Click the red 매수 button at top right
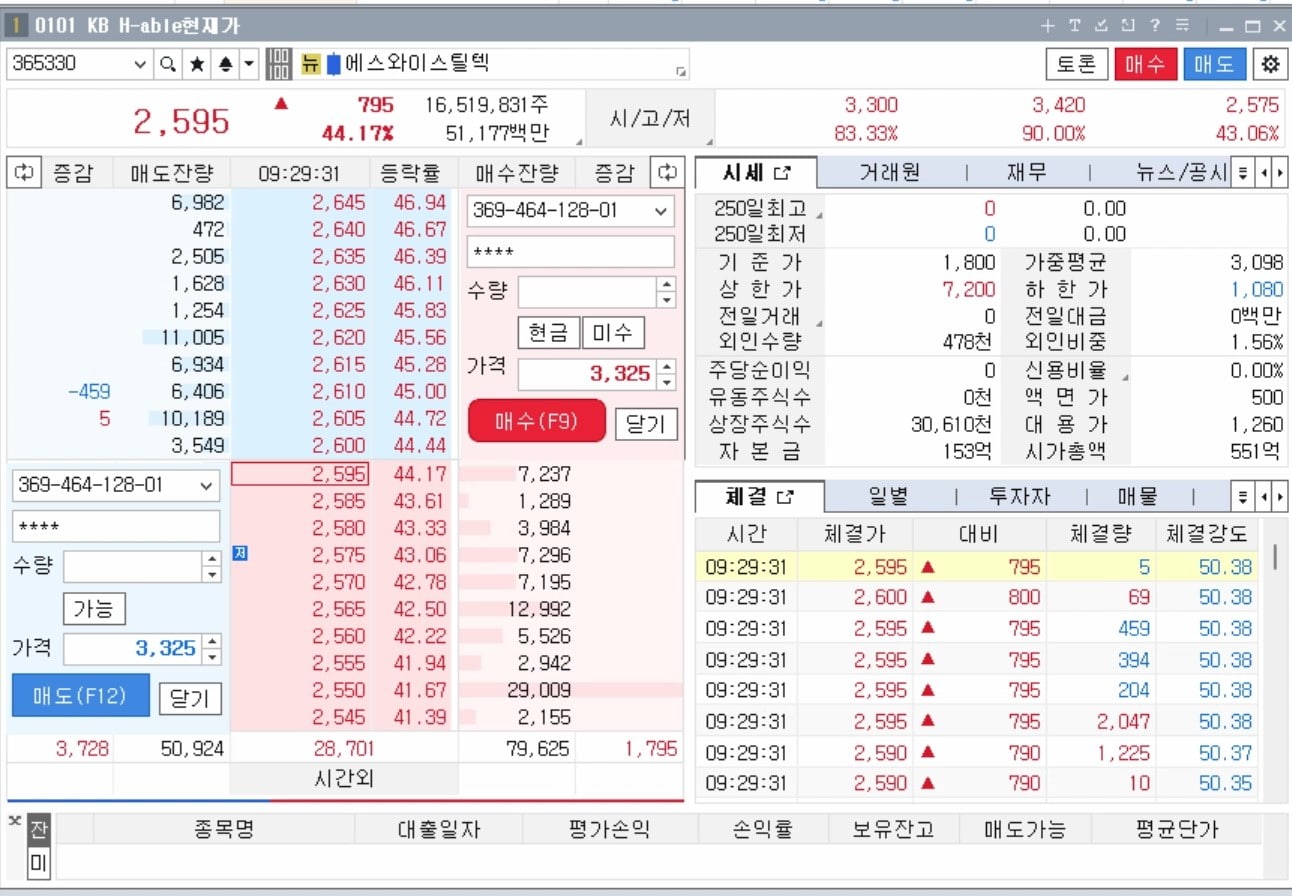Viewport: 1292px width, 896px height. pos(1144,65)
